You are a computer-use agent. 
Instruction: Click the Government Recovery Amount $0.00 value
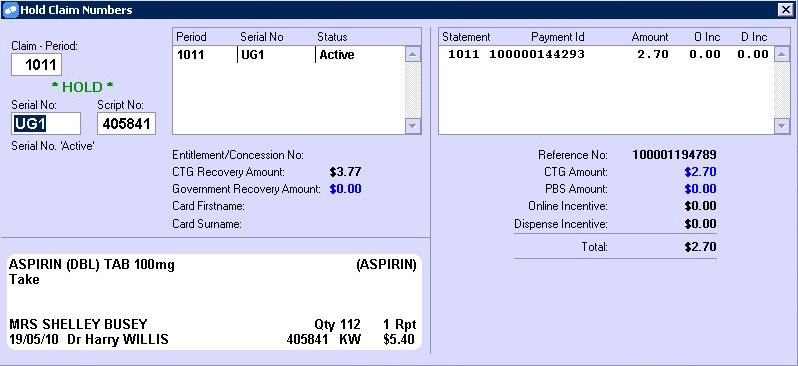coord(346,189)
